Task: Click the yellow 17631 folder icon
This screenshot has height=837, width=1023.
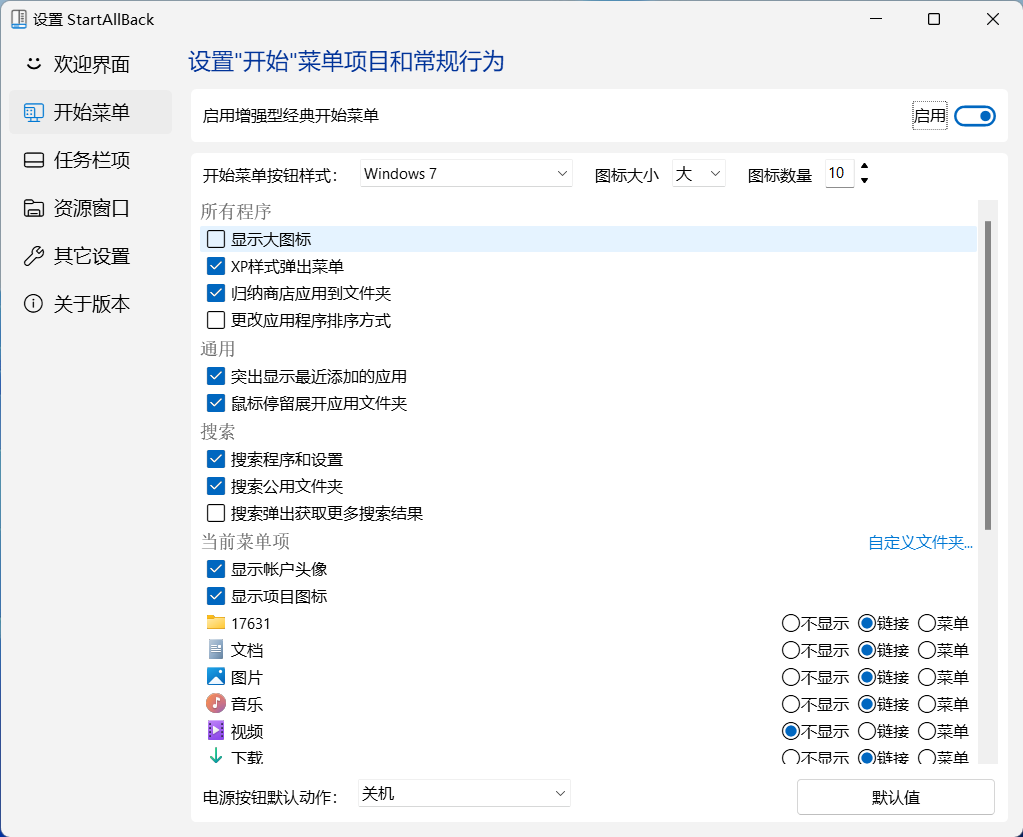Action: coord(215,622)
